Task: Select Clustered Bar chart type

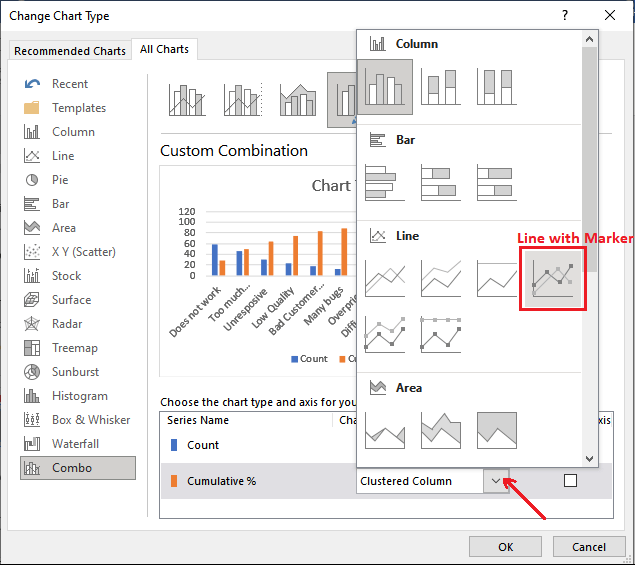Action: click(385, 183)
